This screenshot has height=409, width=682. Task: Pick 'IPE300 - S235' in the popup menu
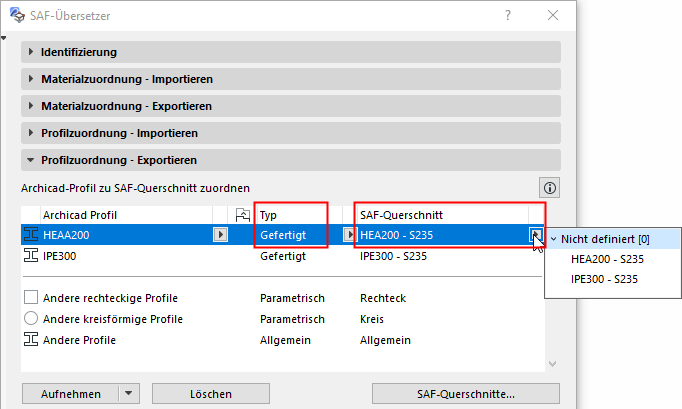(x=606, y=278)
